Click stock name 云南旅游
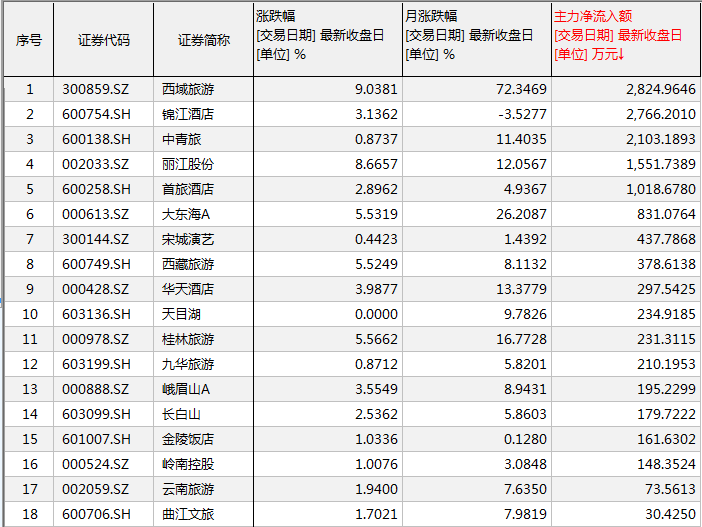Image resolution: width=702 pixels, height=527 pixels. click(188, 489)
